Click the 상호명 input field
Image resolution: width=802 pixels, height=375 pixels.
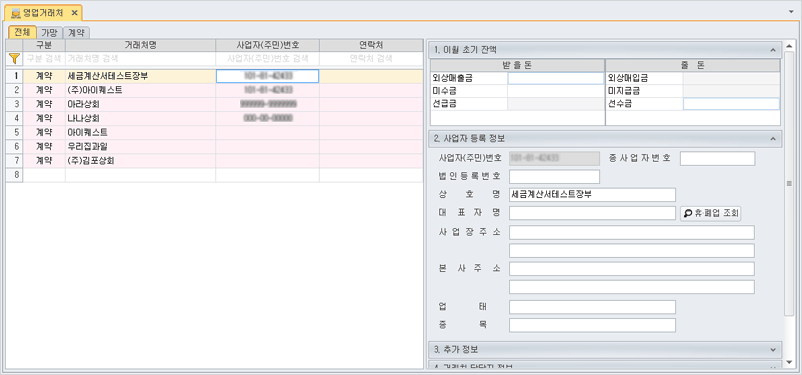pos(592,195)
